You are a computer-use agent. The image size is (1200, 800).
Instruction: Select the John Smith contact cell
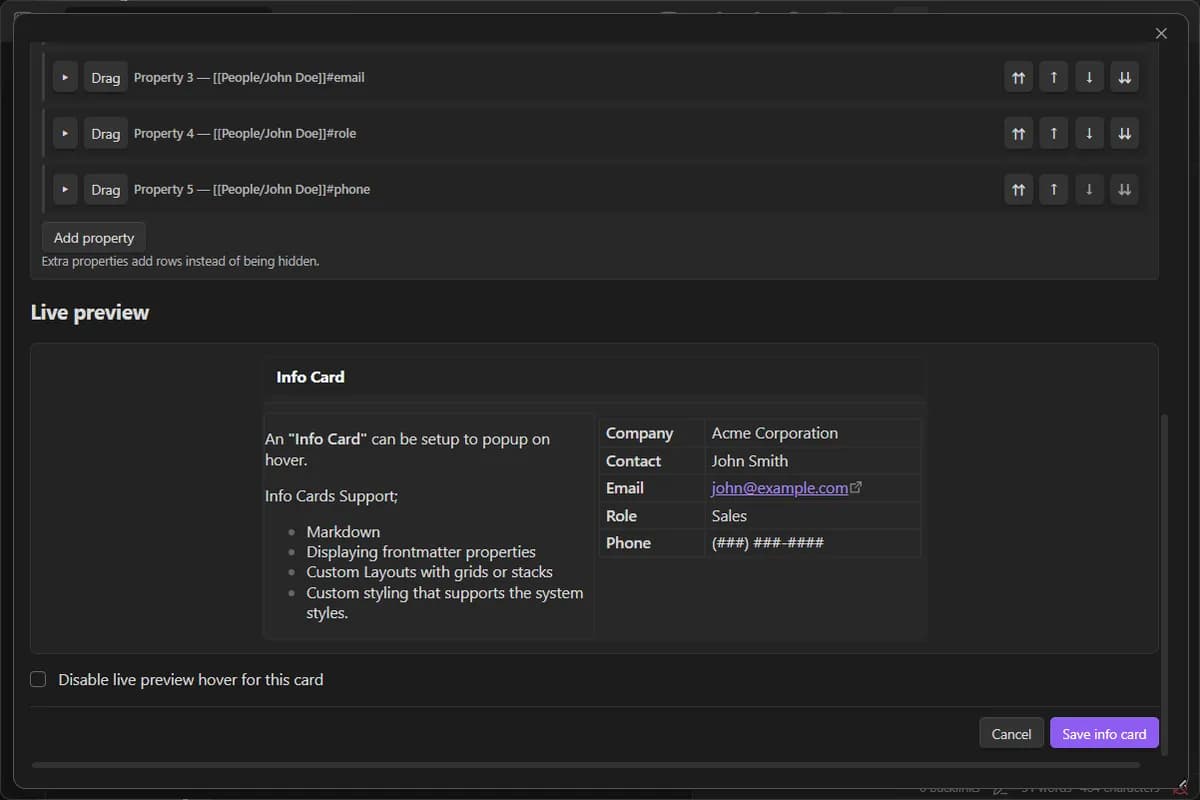click(x=812, y=461)
